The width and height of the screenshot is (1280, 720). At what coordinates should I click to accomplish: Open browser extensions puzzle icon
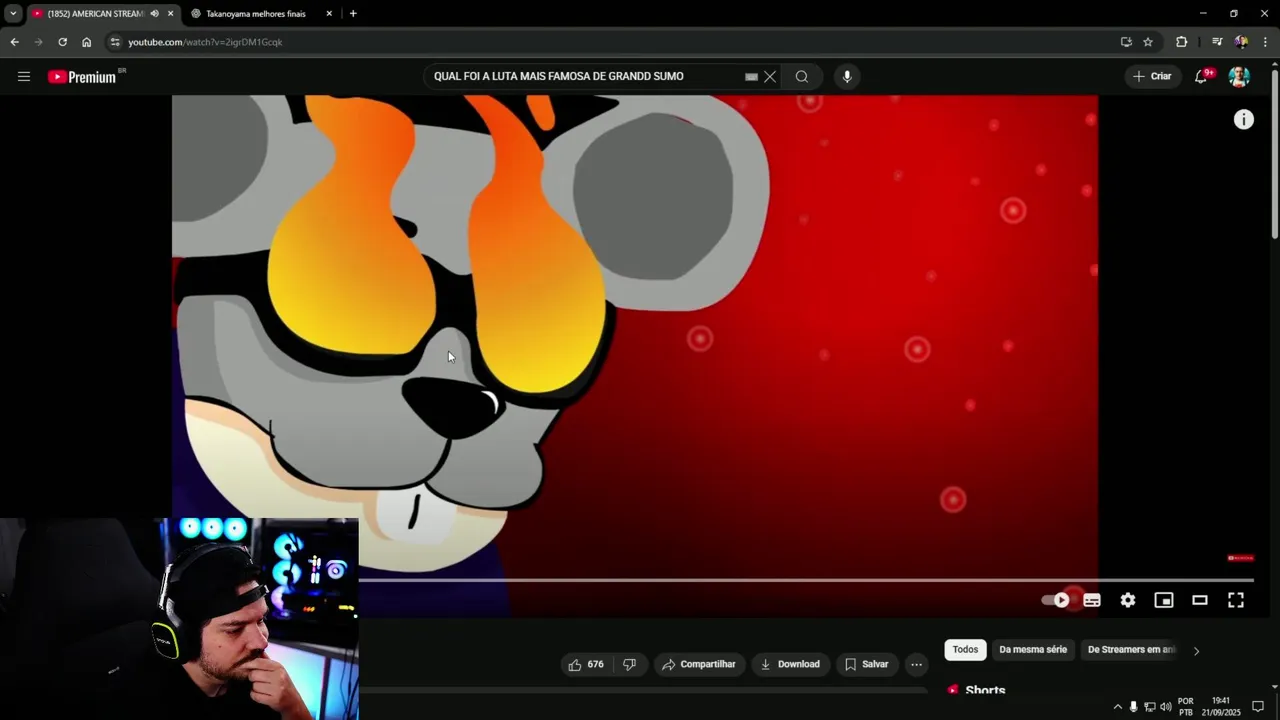1182,42
